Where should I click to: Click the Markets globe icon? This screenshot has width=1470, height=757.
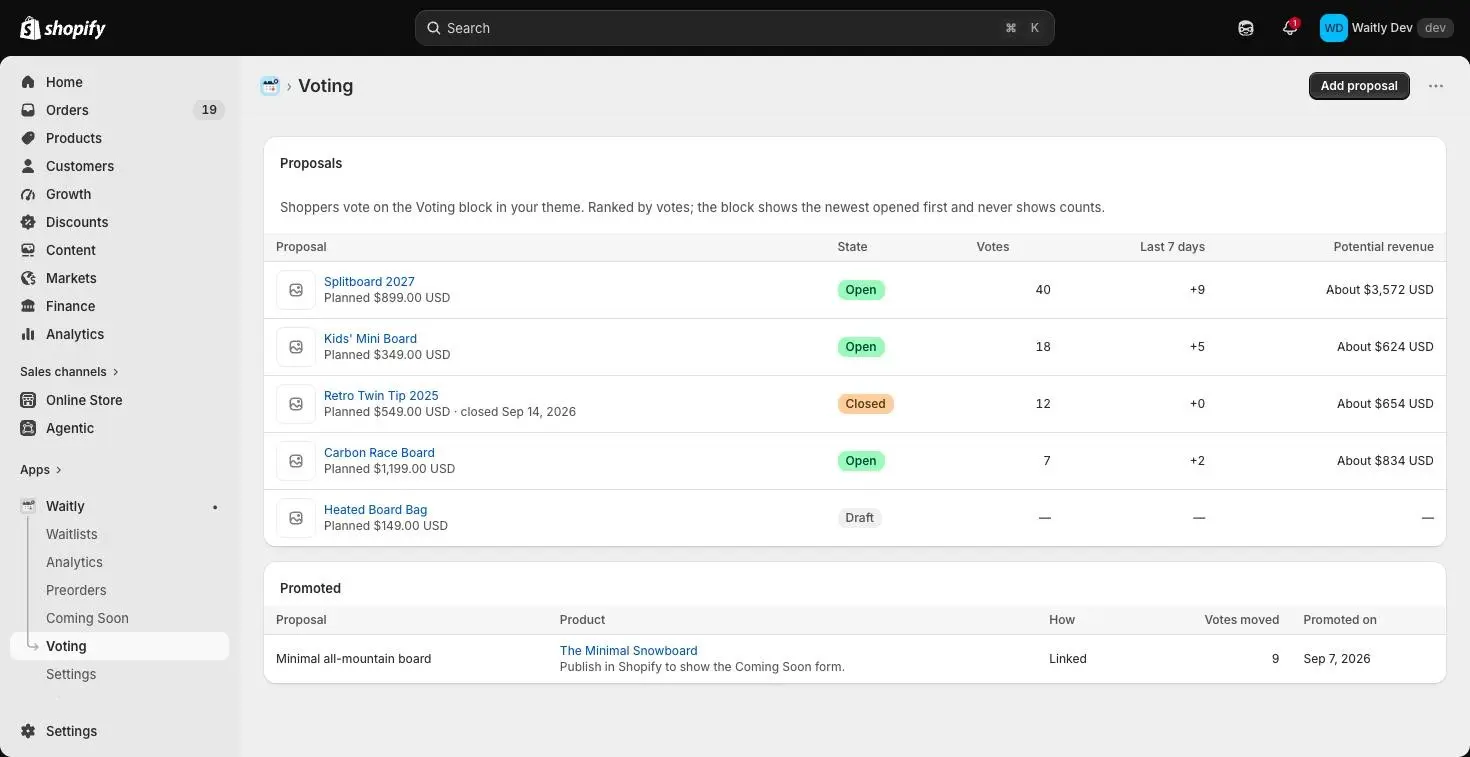pyautogui.click(x=28, y=278)
